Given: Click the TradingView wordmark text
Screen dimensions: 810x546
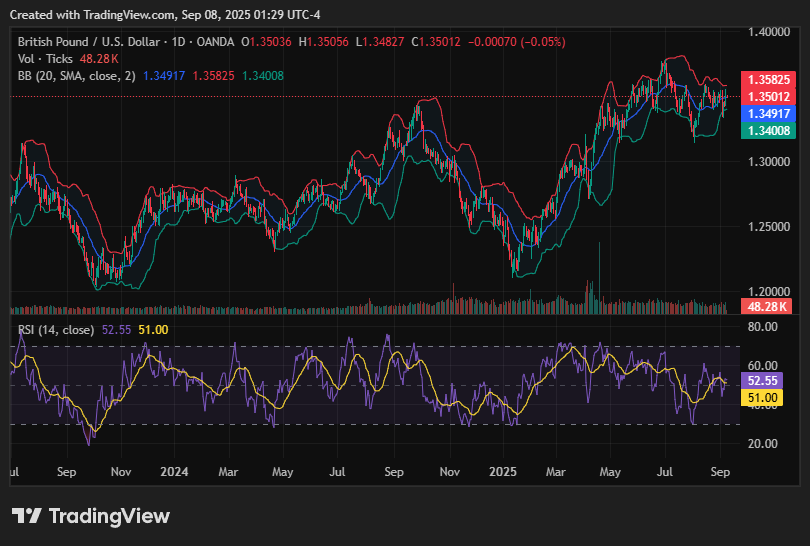Looking at the screenshot, I should 110,516.
